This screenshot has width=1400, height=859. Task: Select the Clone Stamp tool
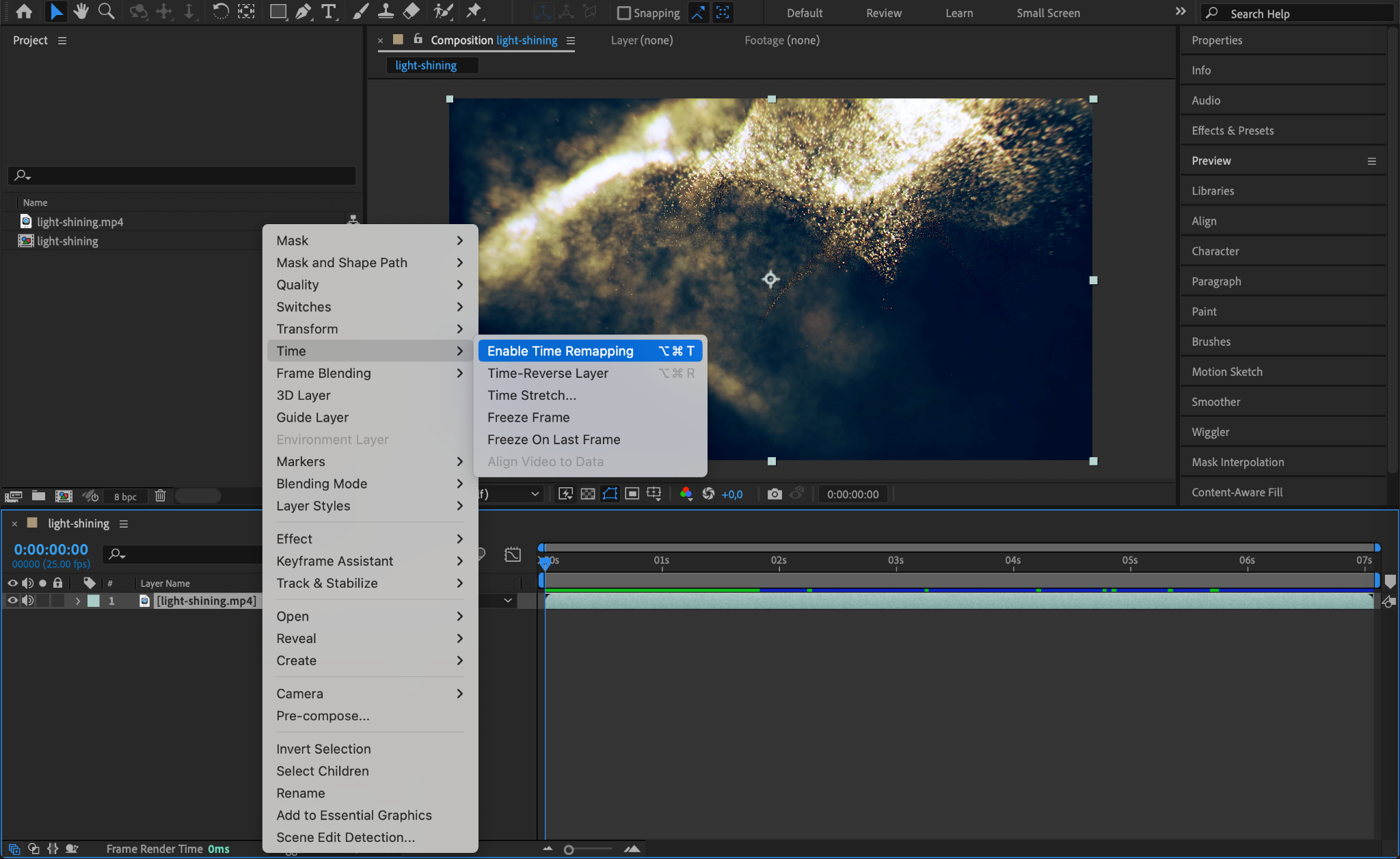[x=386, y=12]
